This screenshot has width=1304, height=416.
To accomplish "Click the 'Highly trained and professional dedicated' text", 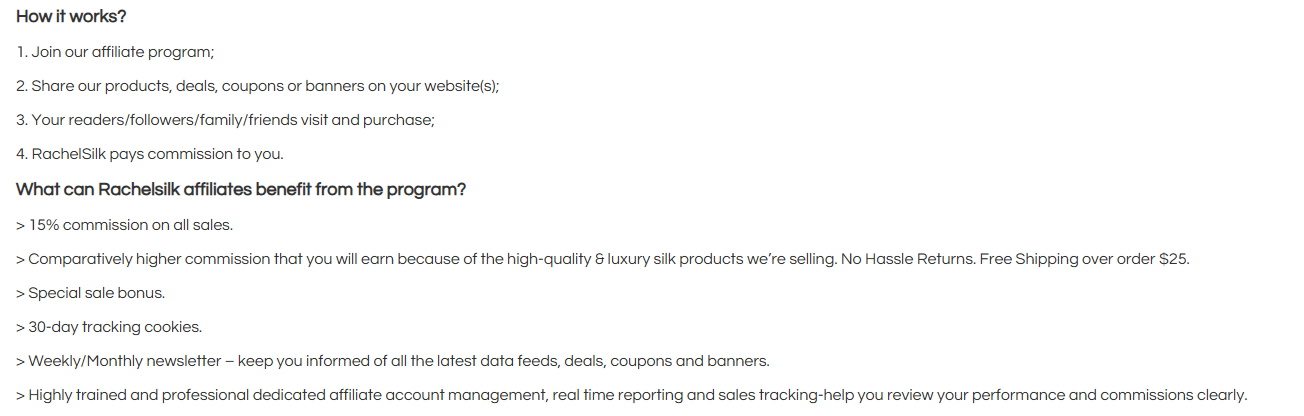I will tap(176, 395).
